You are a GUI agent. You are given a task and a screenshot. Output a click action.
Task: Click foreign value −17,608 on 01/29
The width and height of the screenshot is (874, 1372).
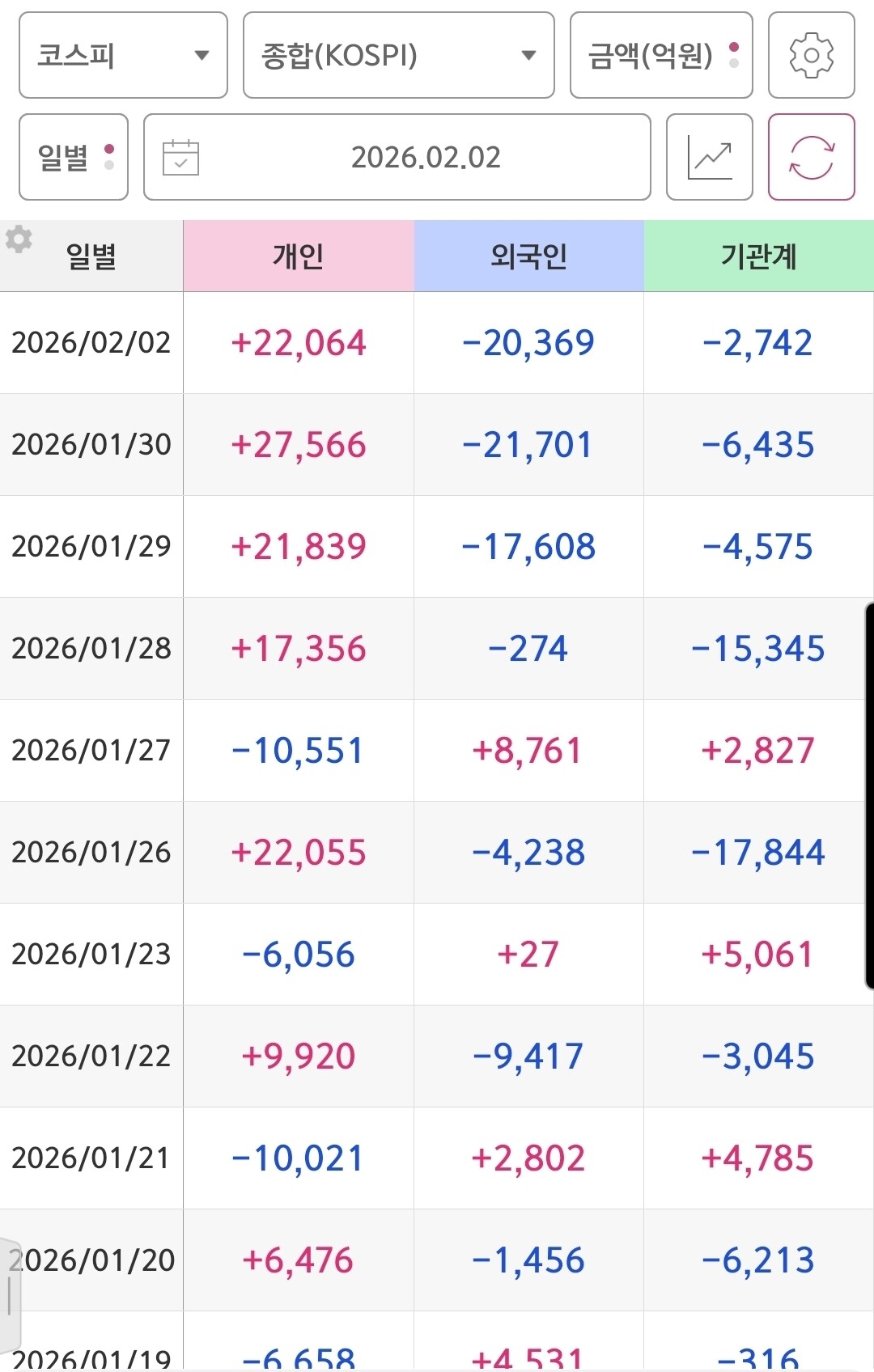coord(528,547)
